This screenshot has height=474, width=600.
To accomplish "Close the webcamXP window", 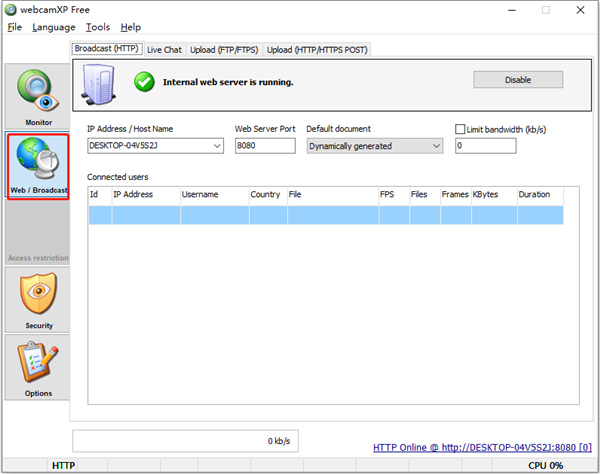I will (x=580, y=10).
